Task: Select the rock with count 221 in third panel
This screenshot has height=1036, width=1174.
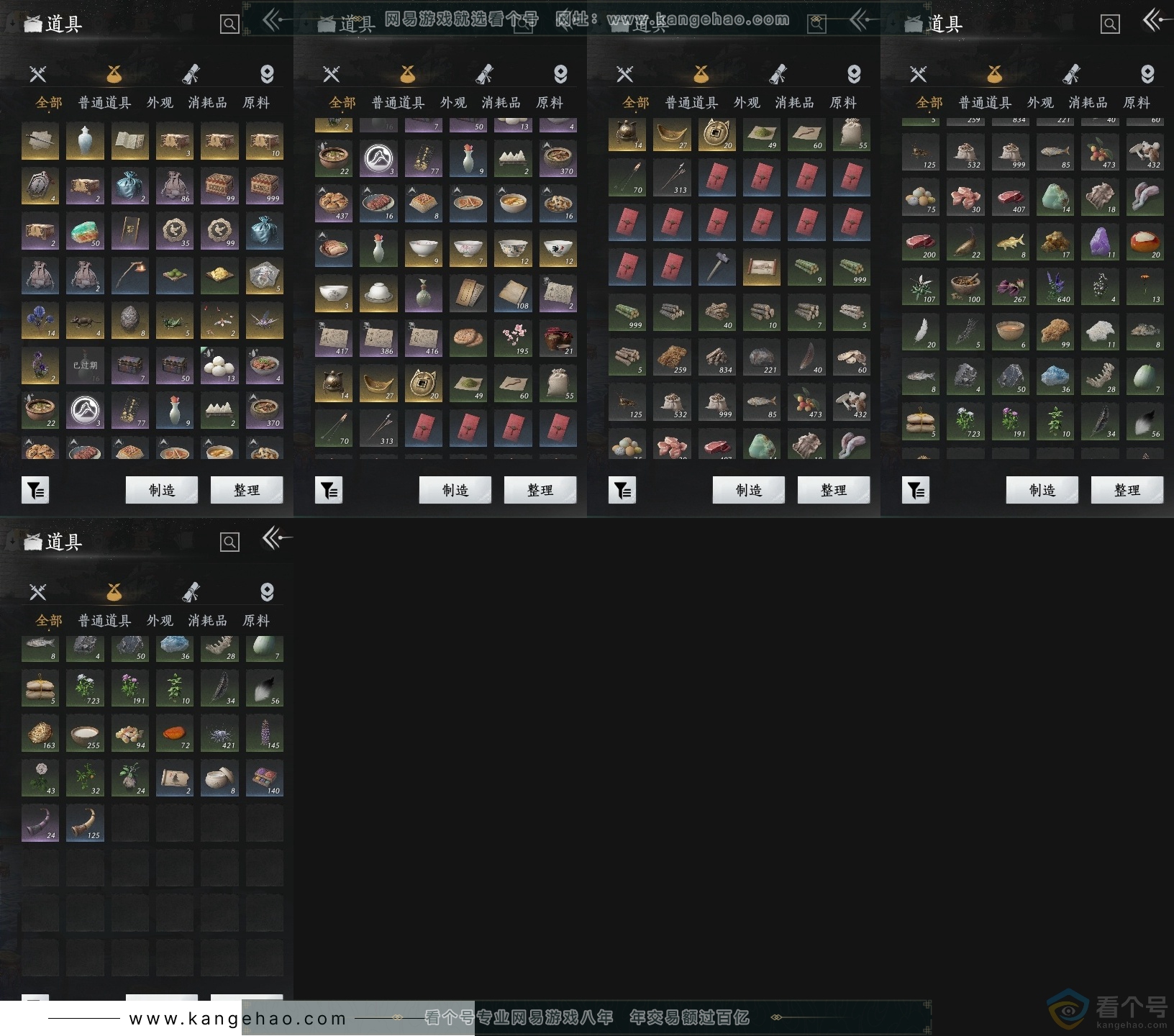Action: 762,357
